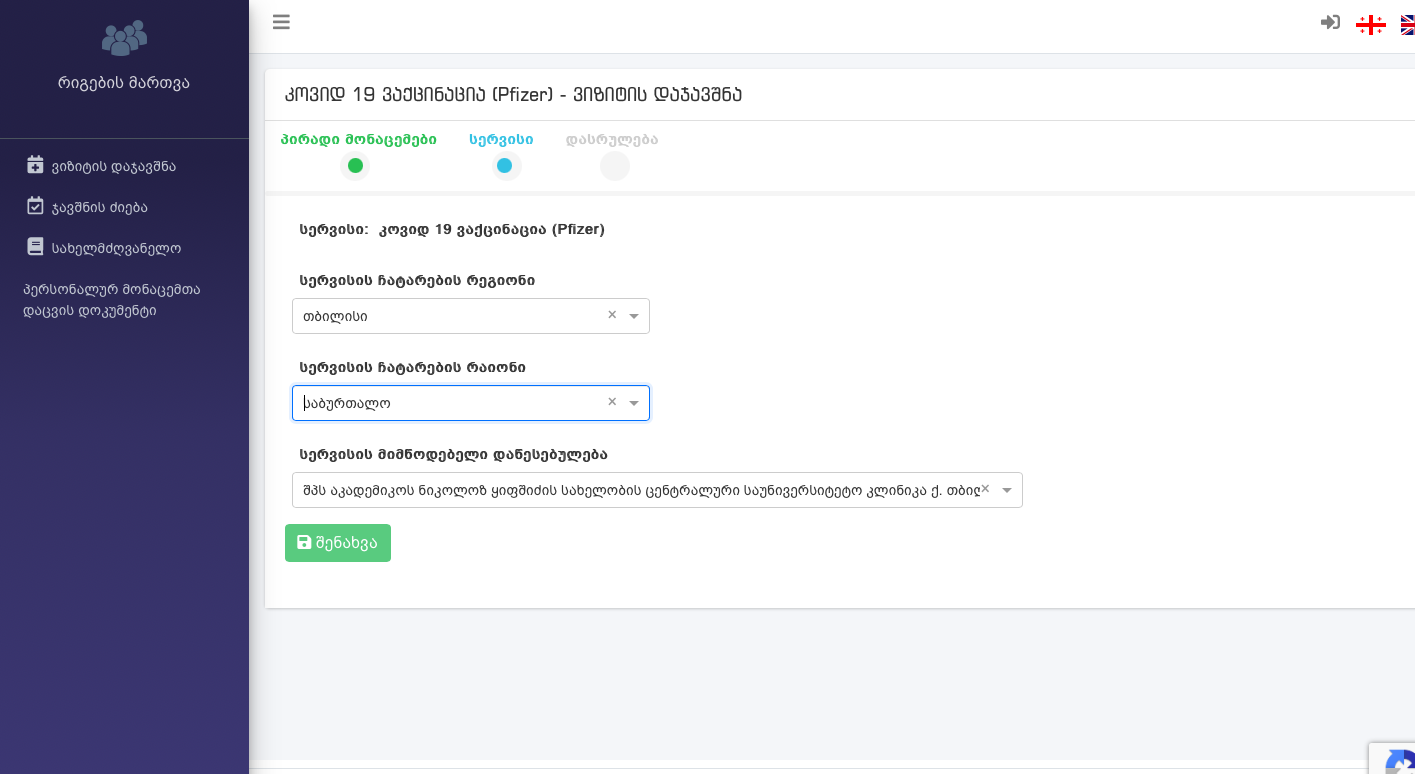Clear the თბილისი region selection
The height and width of the screenshot is (774, 1415).
pos(612,314)
